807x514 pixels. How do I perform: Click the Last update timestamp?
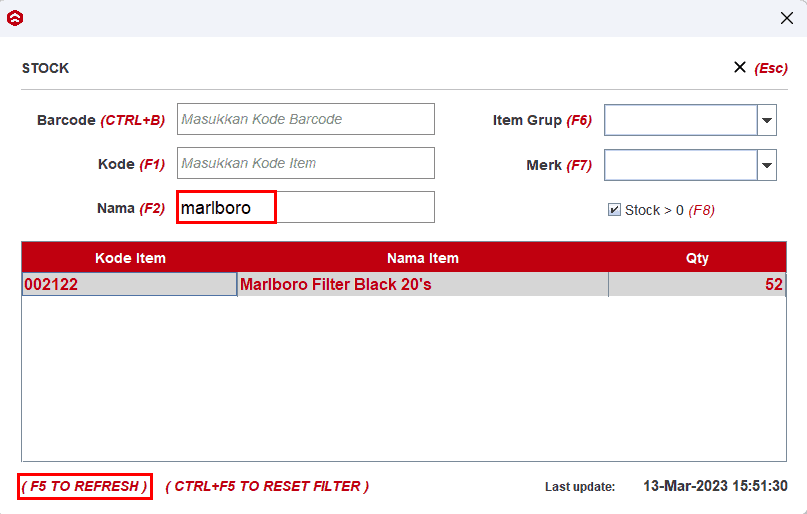714,486
